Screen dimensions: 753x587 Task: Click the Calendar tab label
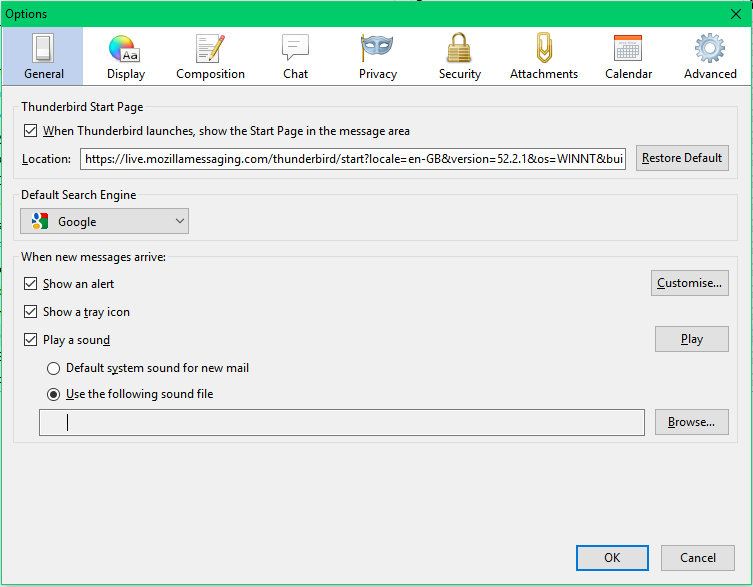tap(629, 74)
